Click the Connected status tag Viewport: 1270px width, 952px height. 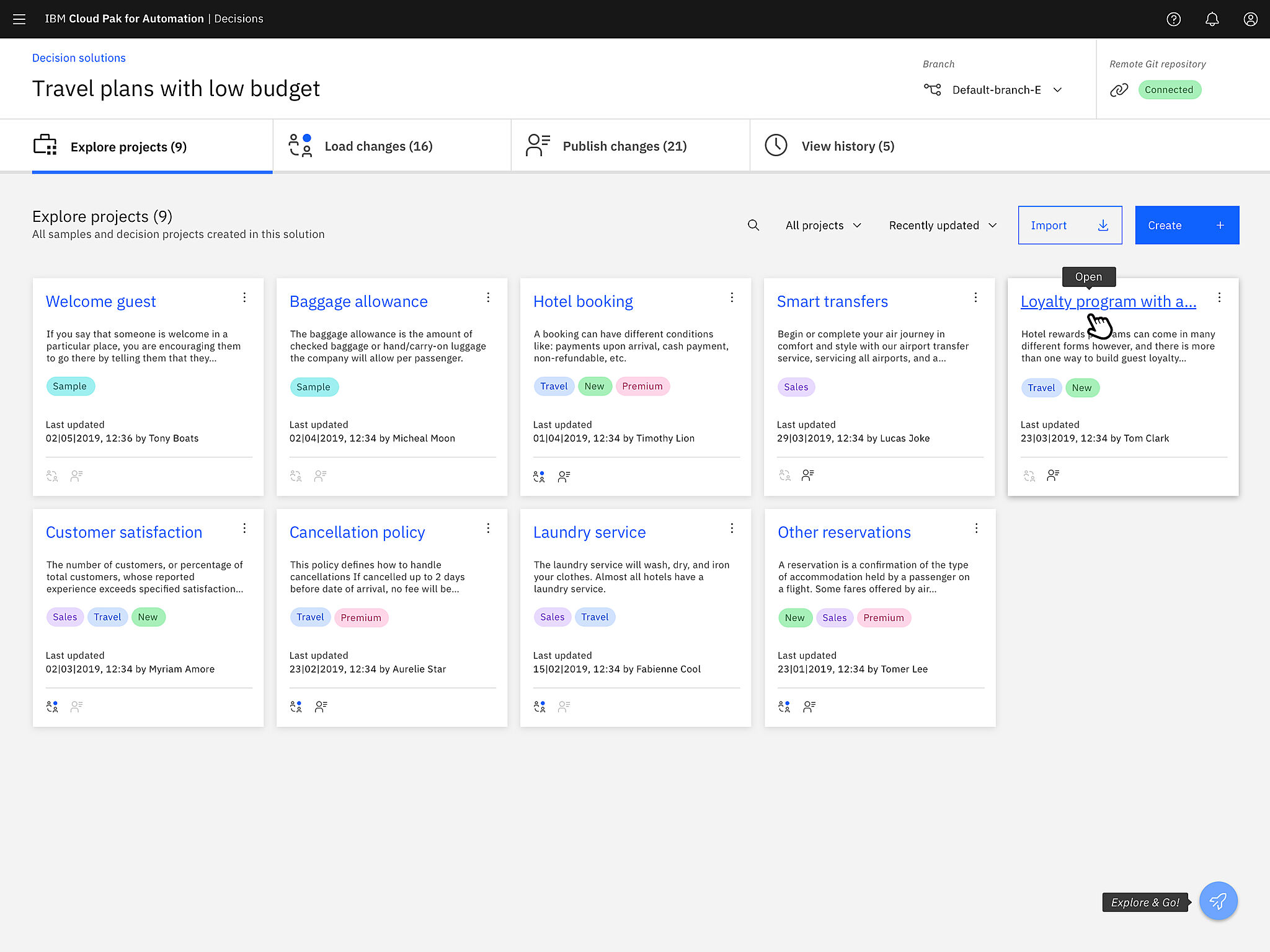point(1169,90)
